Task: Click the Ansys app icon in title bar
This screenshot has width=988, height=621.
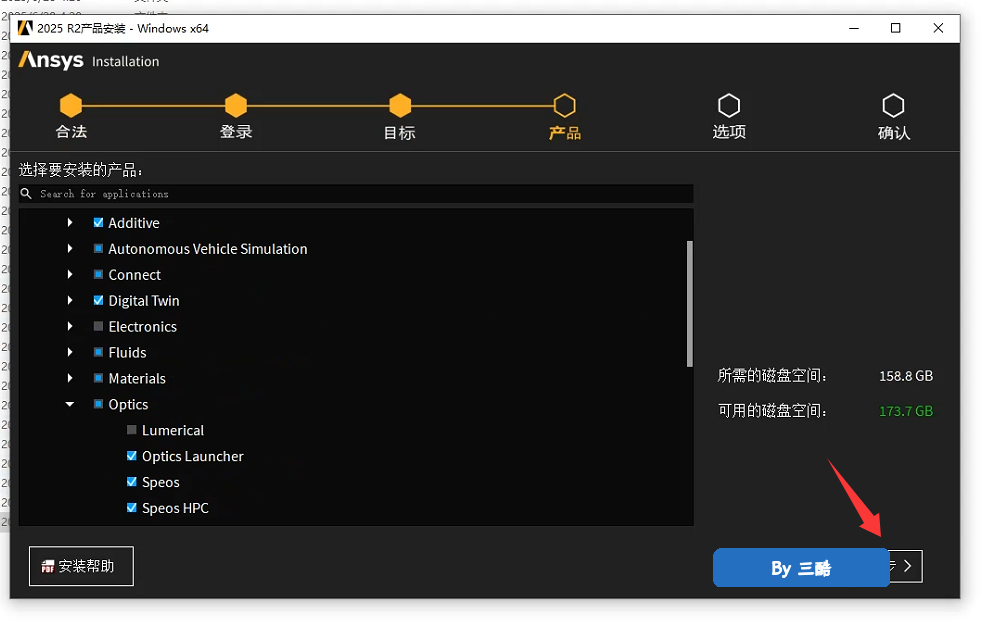Action: click(x=25, y=28)
